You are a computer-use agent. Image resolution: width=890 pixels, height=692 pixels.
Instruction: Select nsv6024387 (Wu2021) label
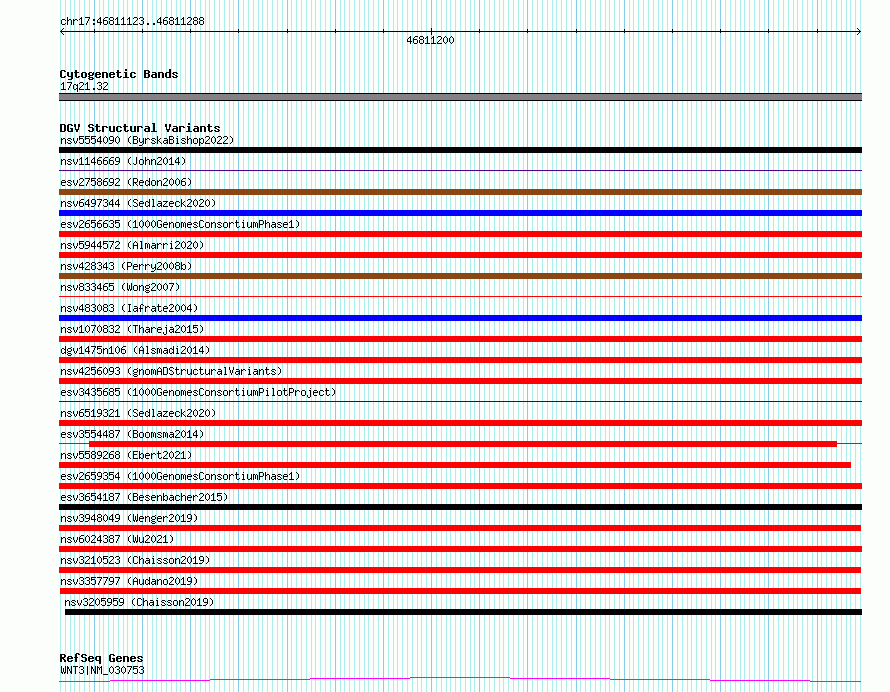(x=117, y=539)
